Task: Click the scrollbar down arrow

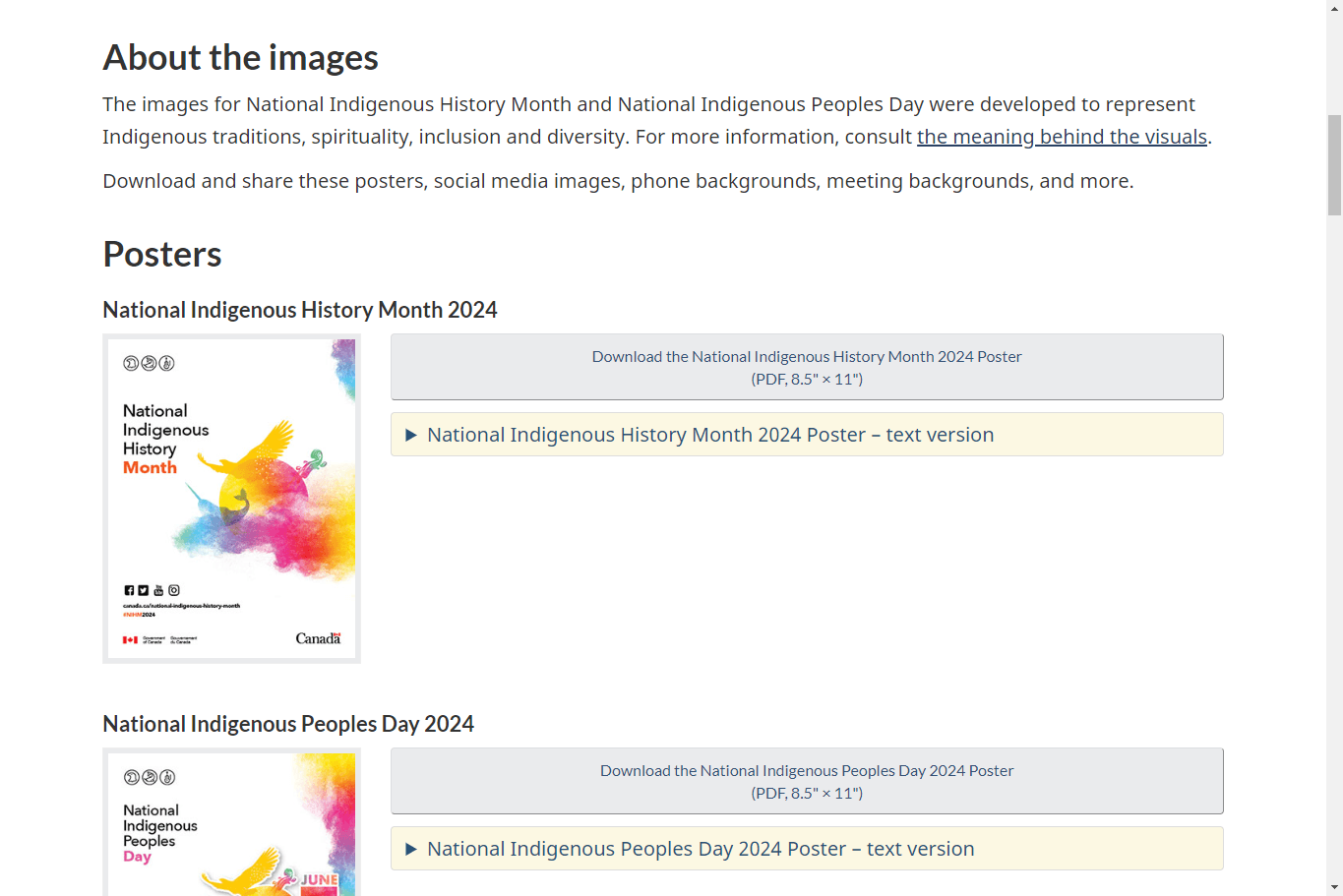Action: point(1334,887)
